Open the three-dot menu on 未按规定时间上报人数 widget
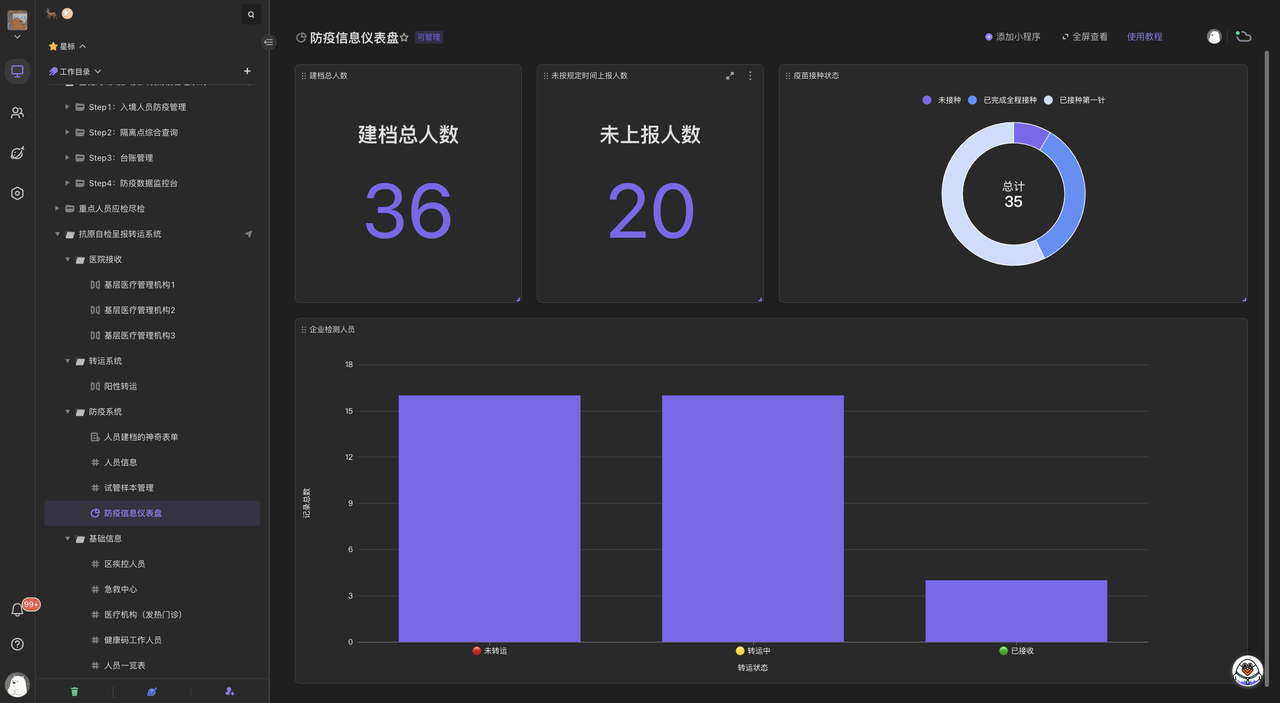Image resolution: width=1280 pixels, height=703 pixels. tap(751, 76)
